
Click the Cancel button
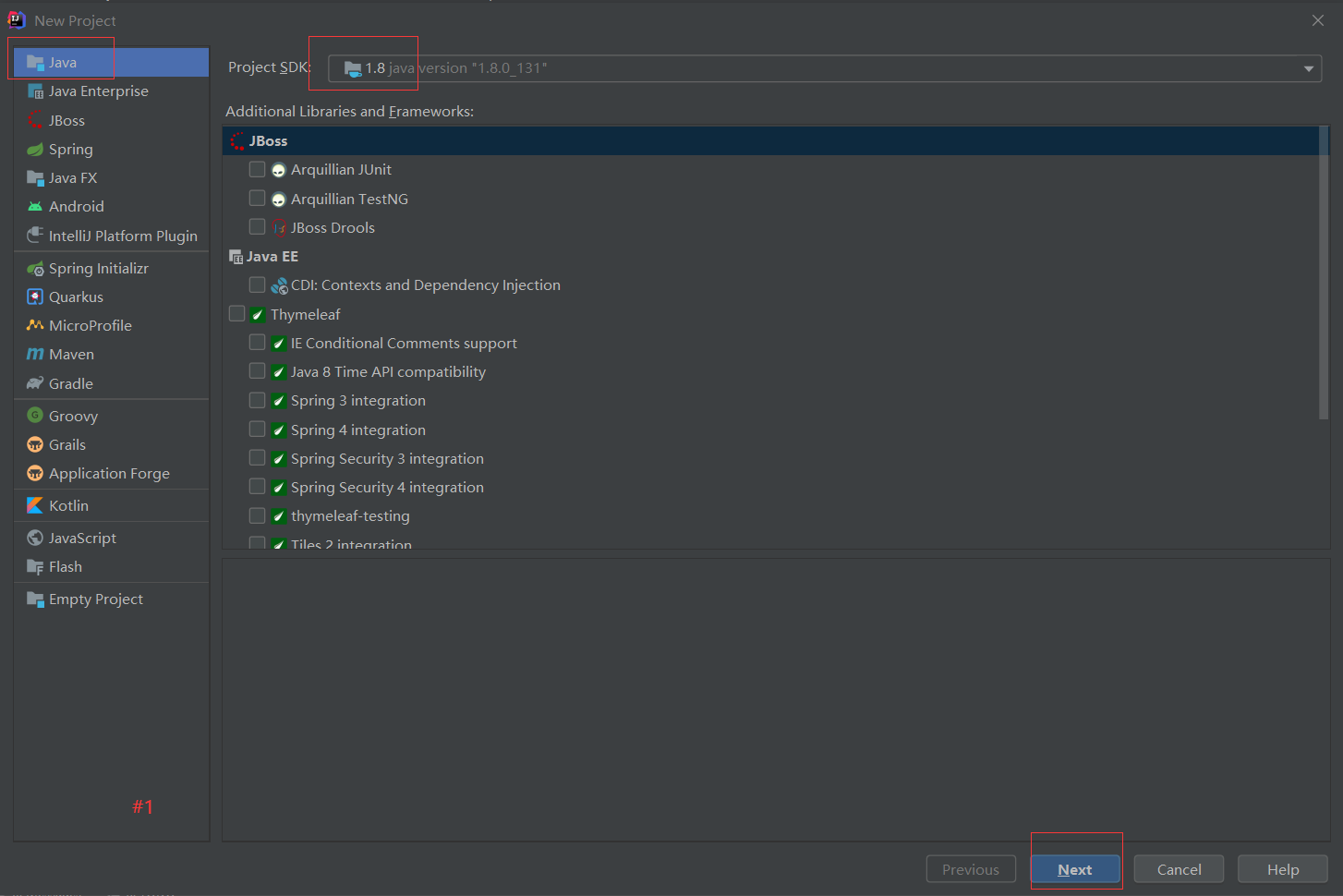click(1179, 869)
